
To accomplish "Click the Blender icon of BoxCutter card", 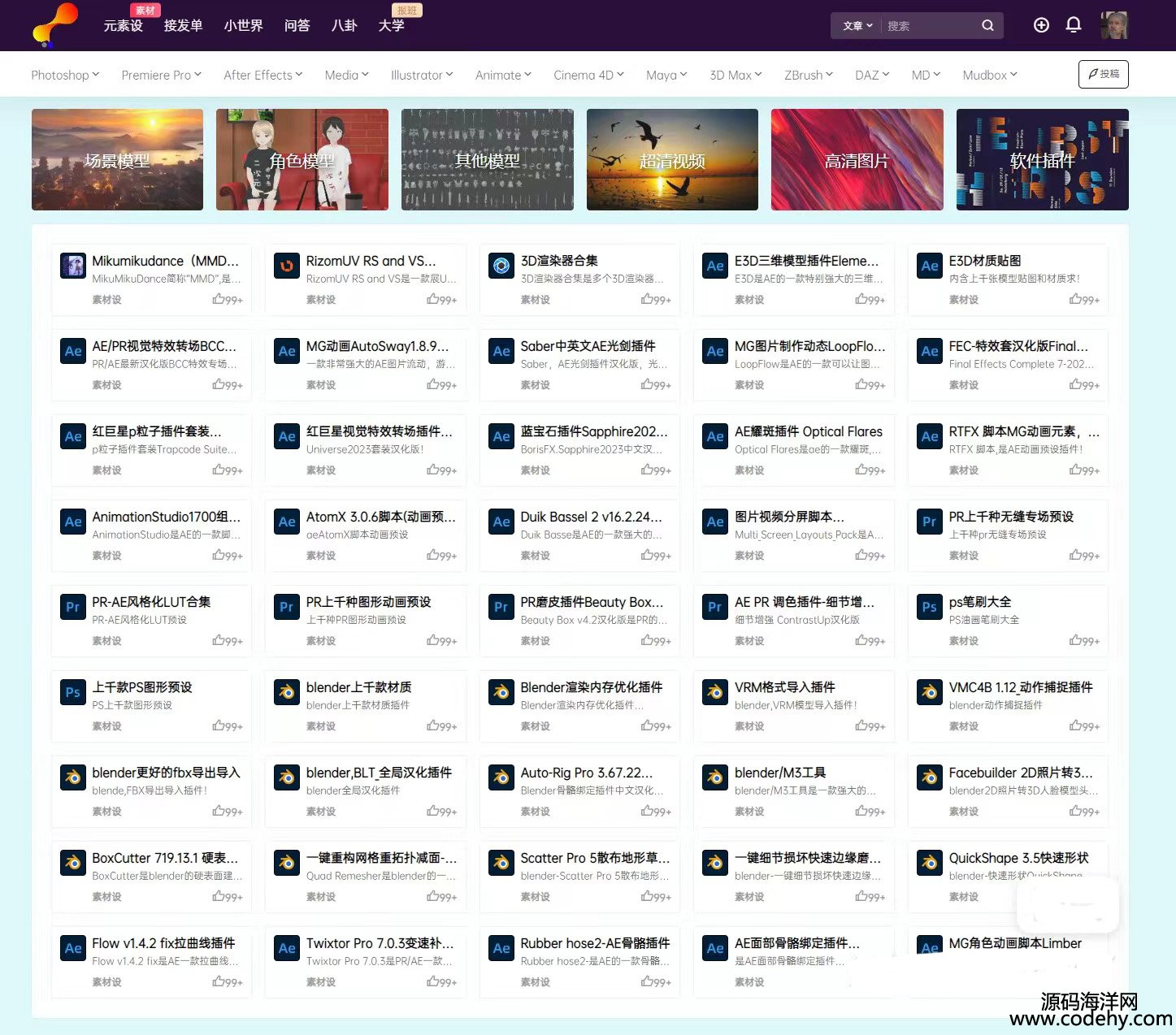I will [x=73, y=863].
